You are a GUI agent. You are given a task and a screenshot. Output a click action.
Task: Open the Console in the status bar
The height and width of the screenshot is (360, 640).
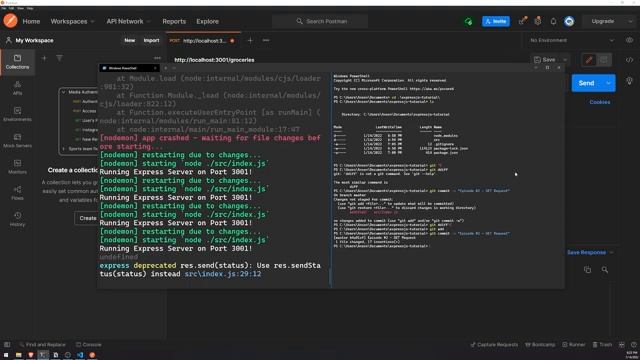point(89,344)
